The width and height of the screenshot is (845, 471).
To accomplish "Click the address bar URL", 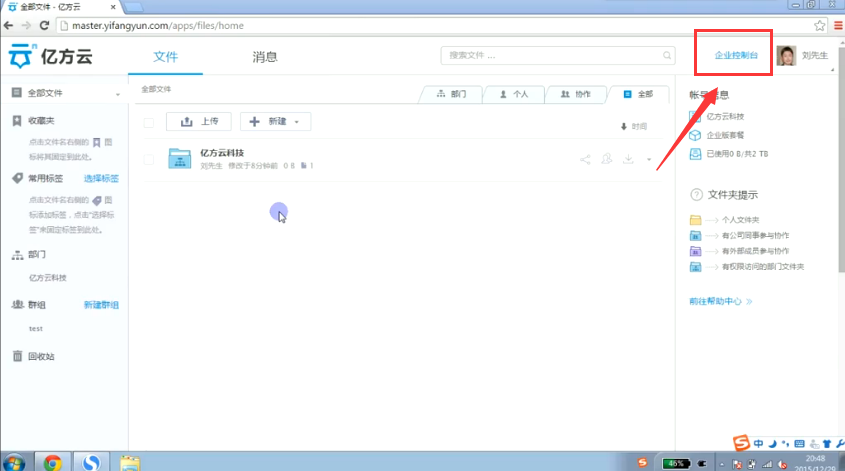I will point(158,25).
